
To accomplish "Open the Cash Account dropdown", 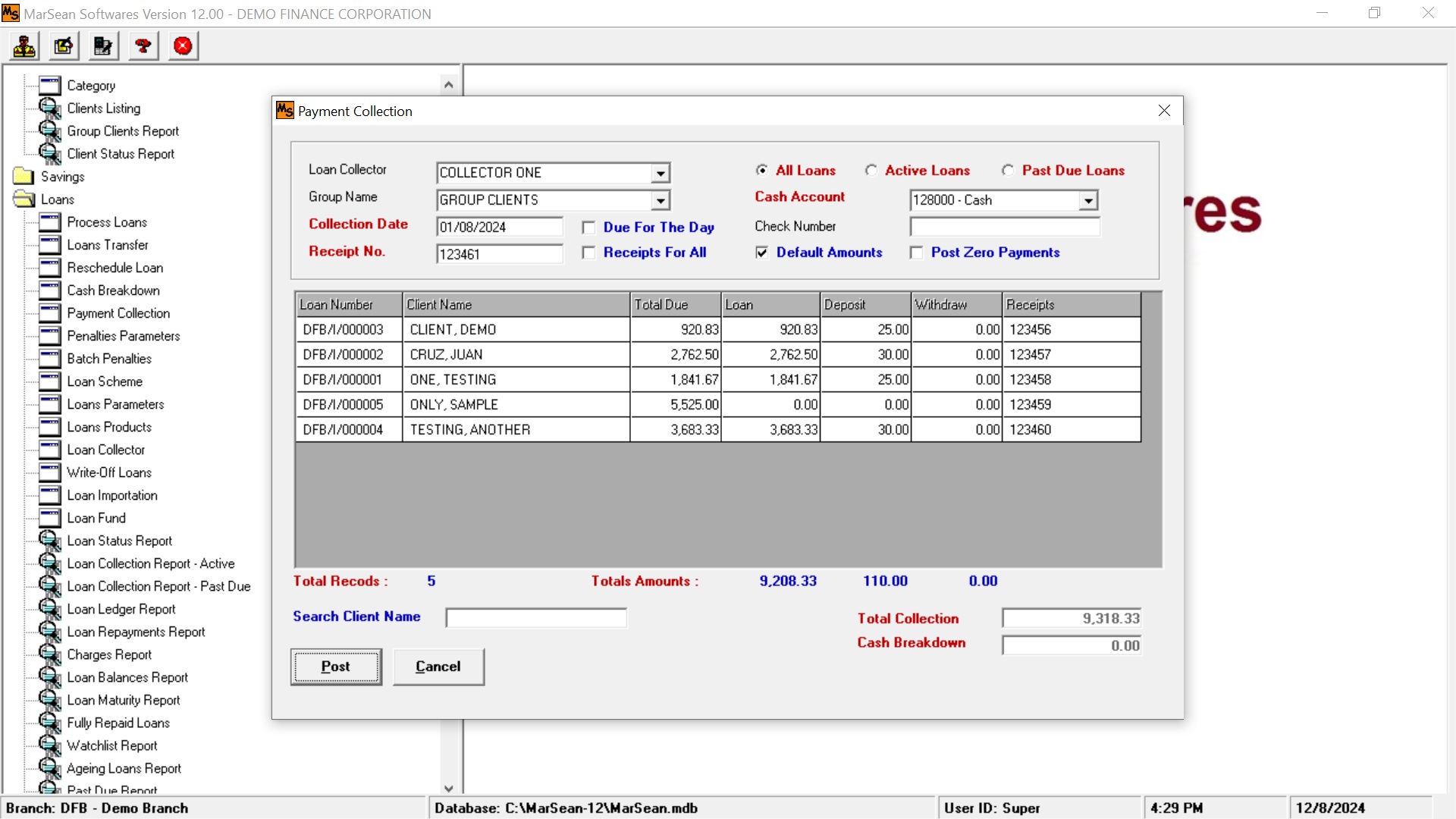I will click(x=1088, y=200).
